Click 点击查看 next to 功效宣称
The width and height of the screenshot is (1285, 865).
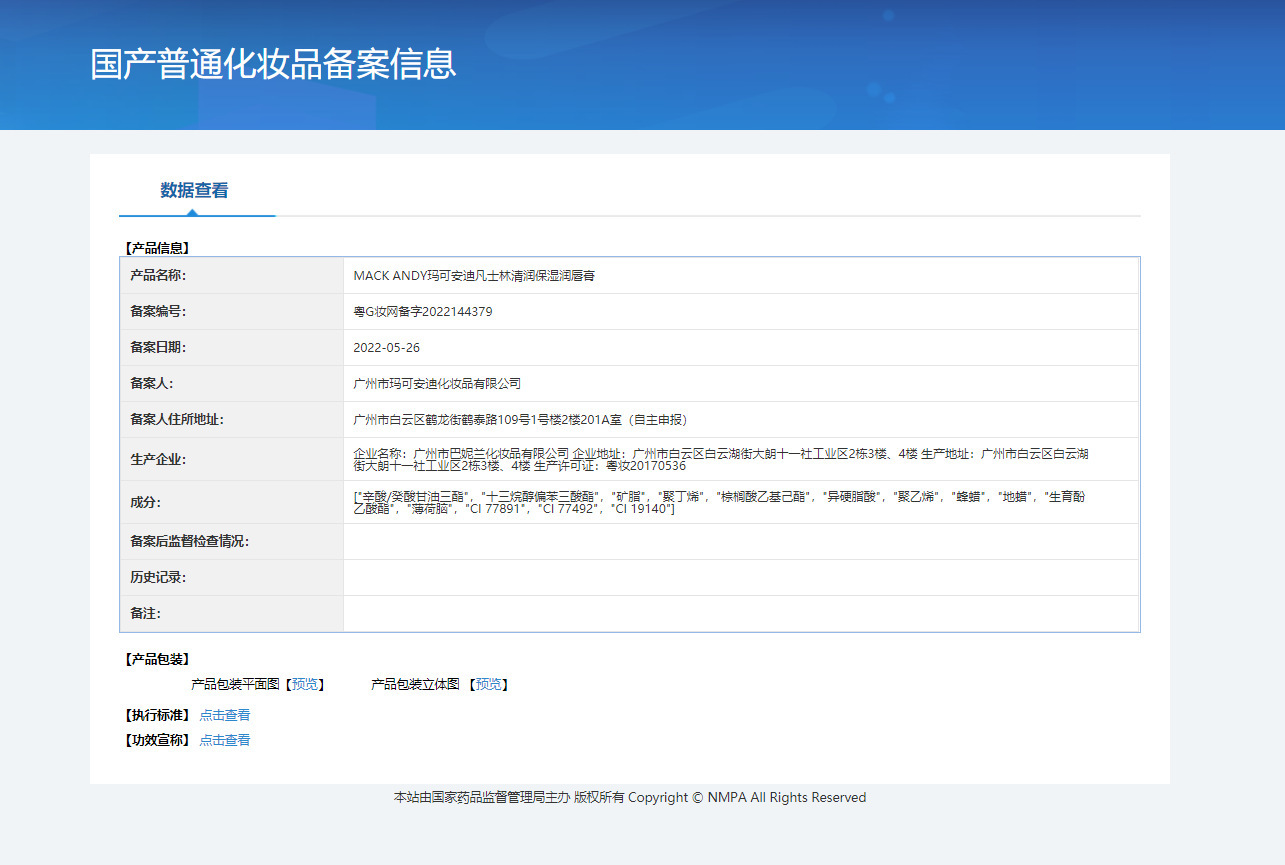click(225, 740)
